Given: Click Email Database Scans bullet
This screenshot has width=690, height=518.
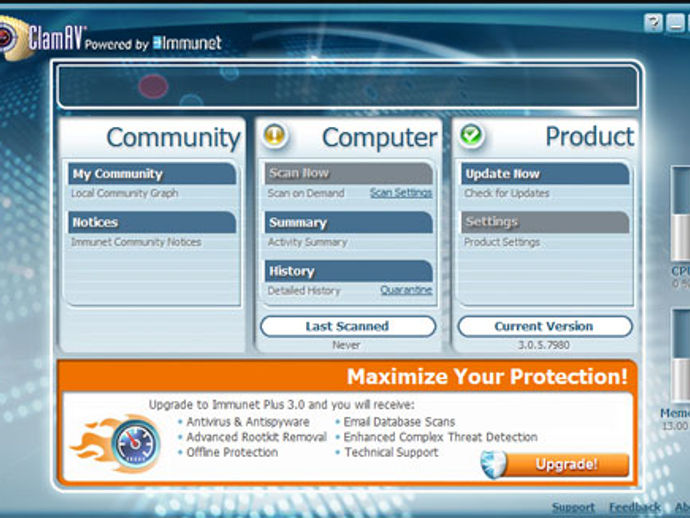Looking at the screenshot, I should pos(399,422).
